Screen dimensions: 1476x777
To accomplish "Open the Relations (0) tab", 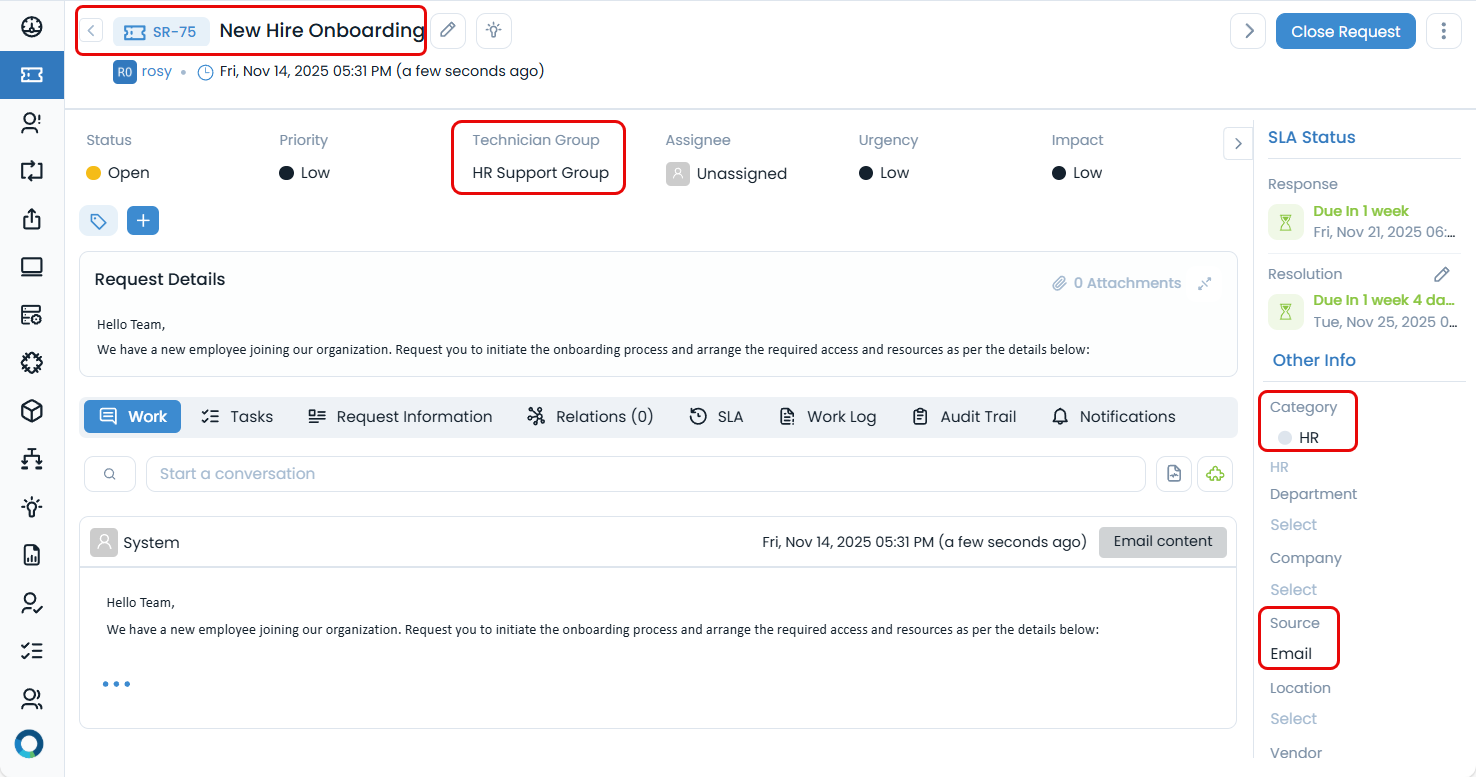I will tap(590, 417).
